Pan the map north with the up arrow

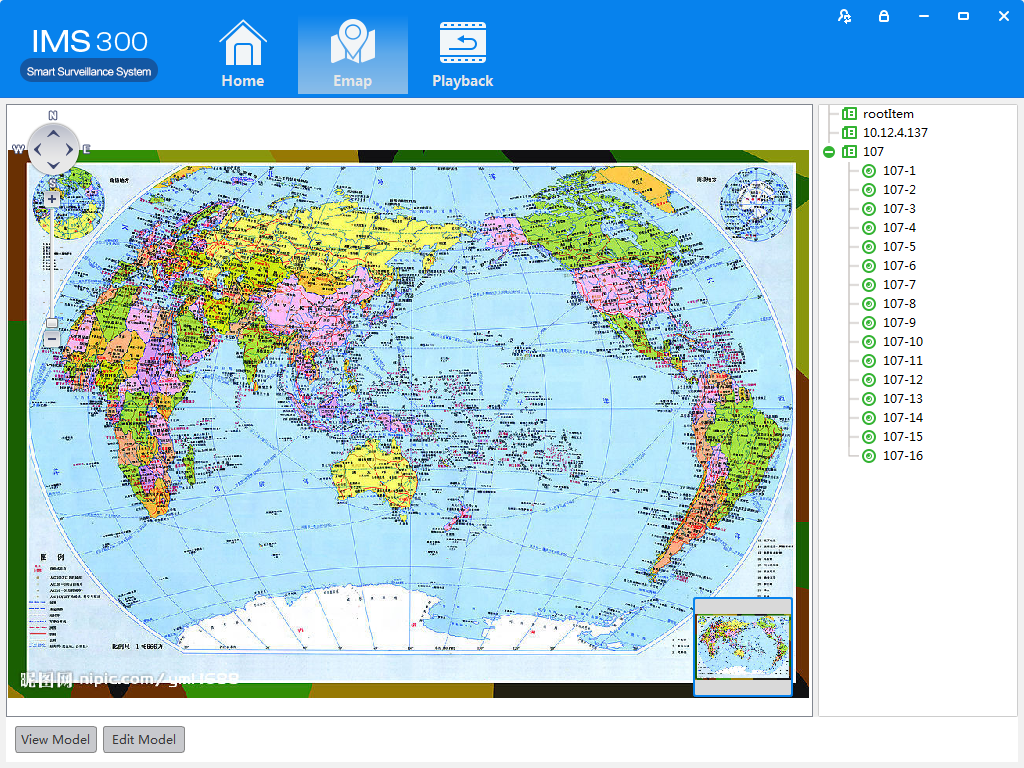click(x=53, y=132)
